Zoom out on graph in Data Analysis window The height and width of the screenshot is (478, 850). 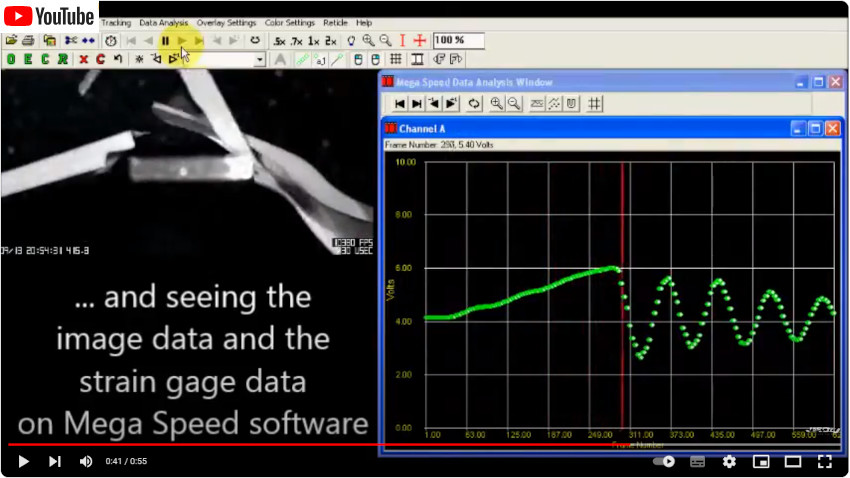513,104
